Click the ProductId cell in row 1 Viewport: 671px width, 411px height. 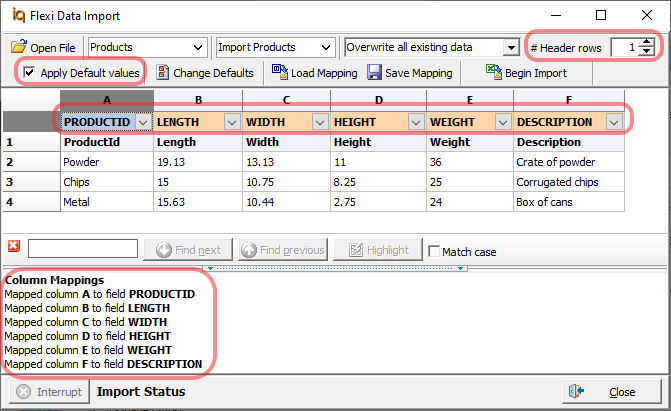(107, 142)
